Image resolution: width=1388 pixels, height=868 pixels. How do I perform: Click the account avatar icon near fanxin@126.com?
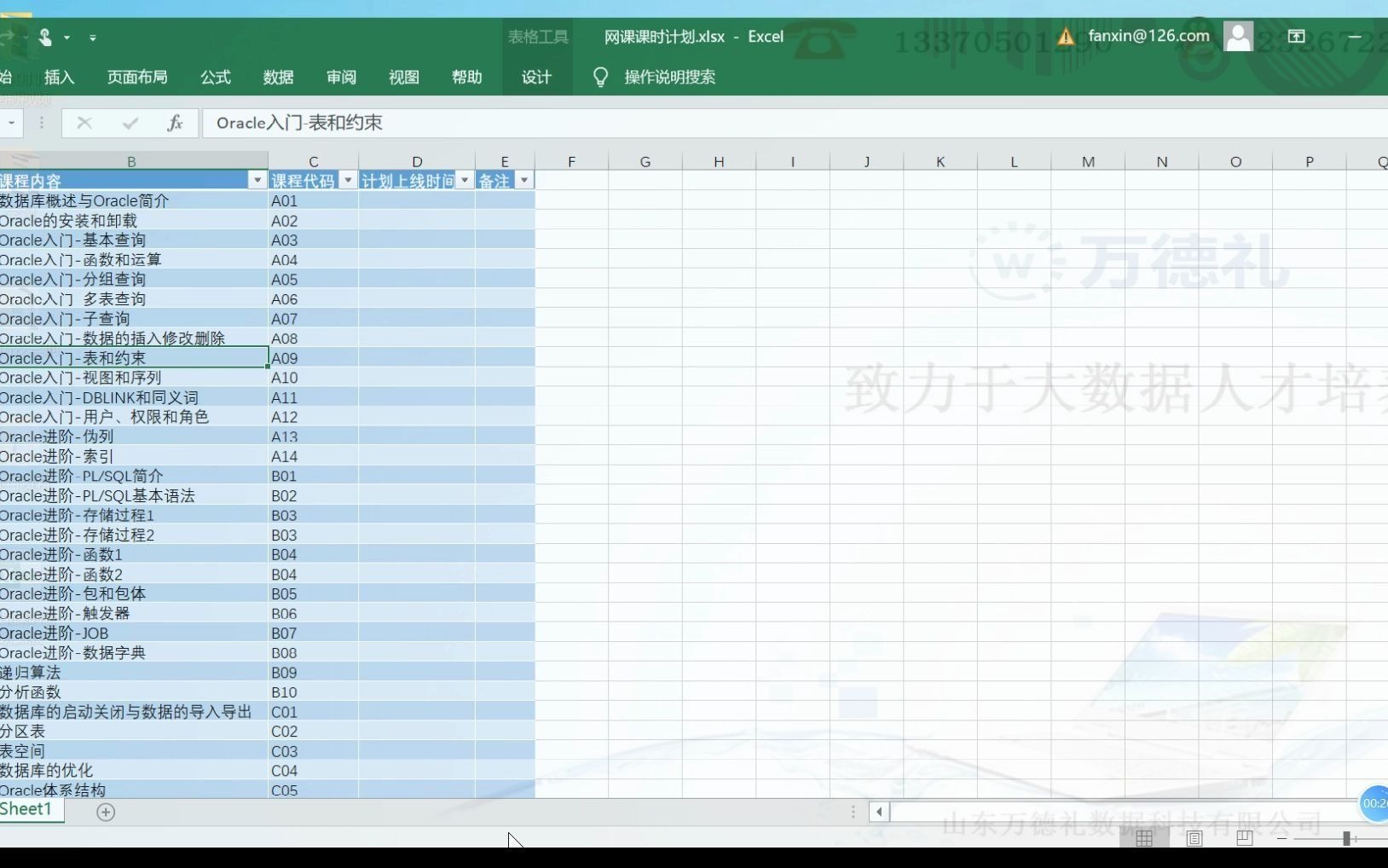pos(1239,37)
